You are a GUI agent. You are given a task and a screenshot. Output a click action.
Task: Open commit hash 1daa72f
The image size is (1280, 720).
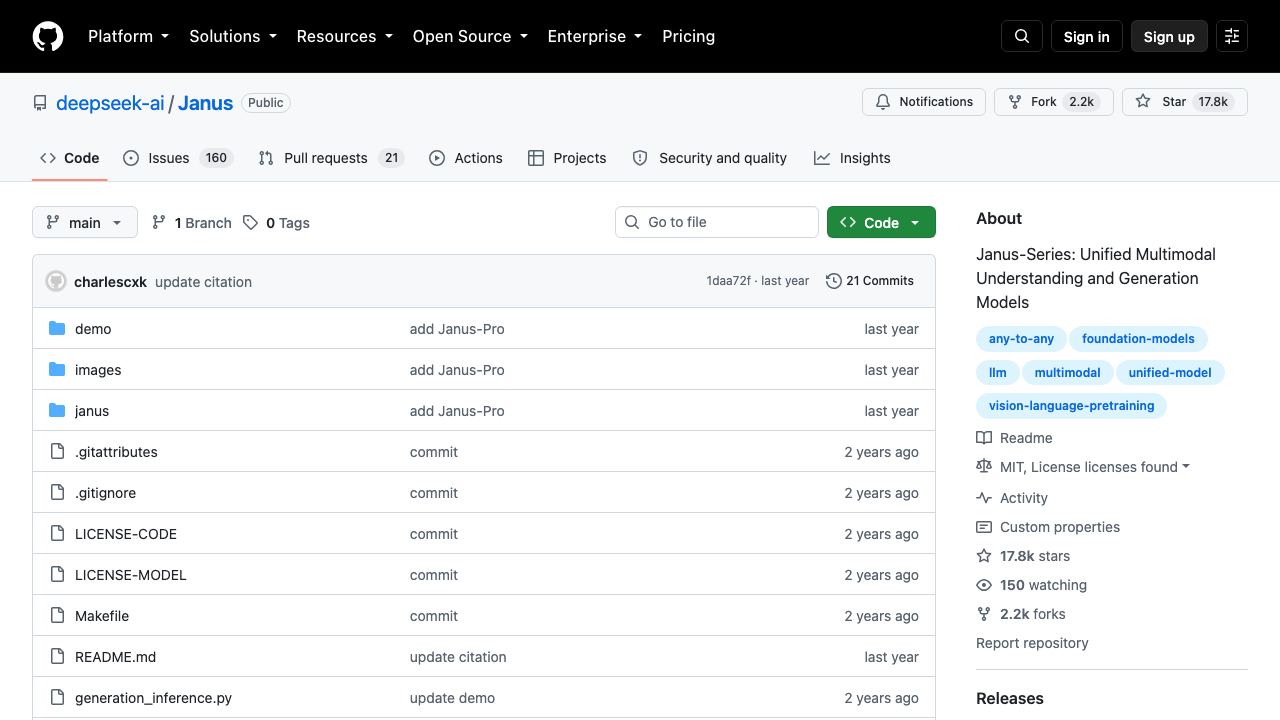[x=728, y=281]
